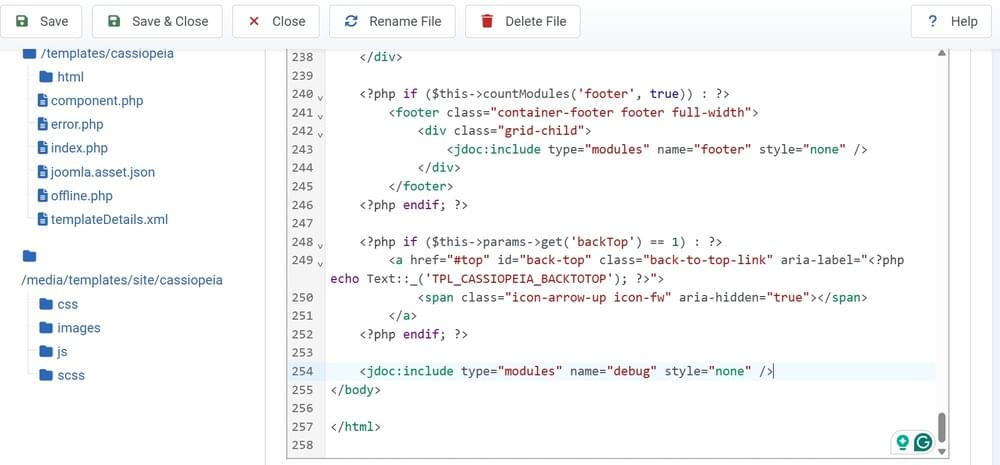Click the joomla.asset.json file icon

(x=43, y=172)
